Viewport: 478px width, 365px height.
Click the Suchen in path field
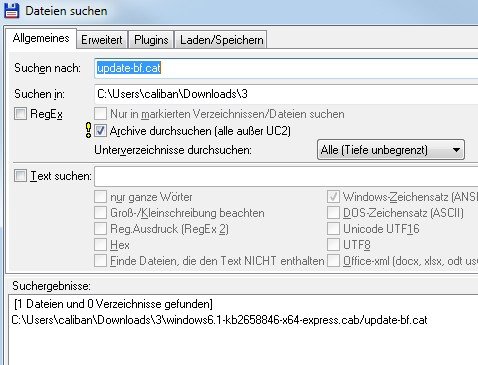[286, 94]
